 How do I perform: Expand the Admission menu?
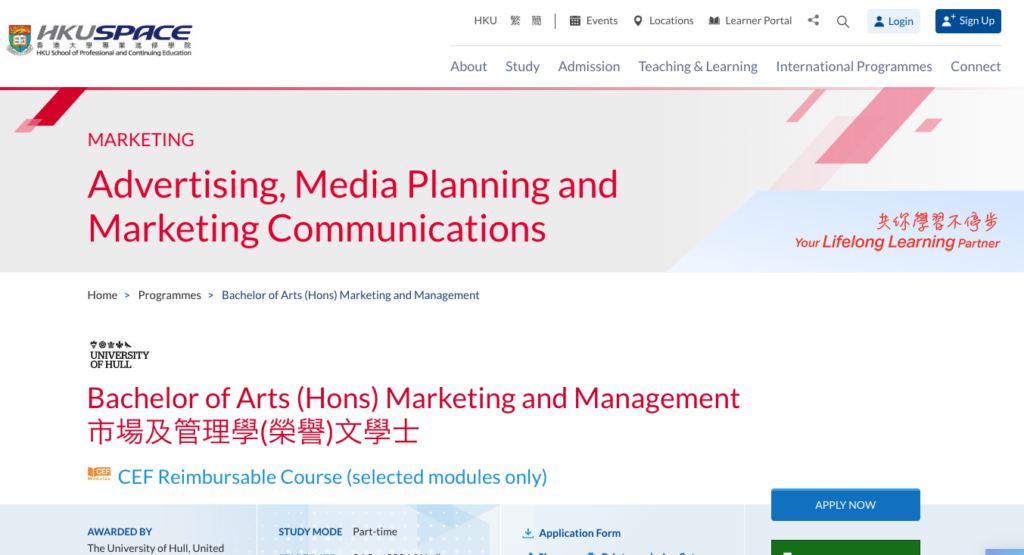[589, 66]
